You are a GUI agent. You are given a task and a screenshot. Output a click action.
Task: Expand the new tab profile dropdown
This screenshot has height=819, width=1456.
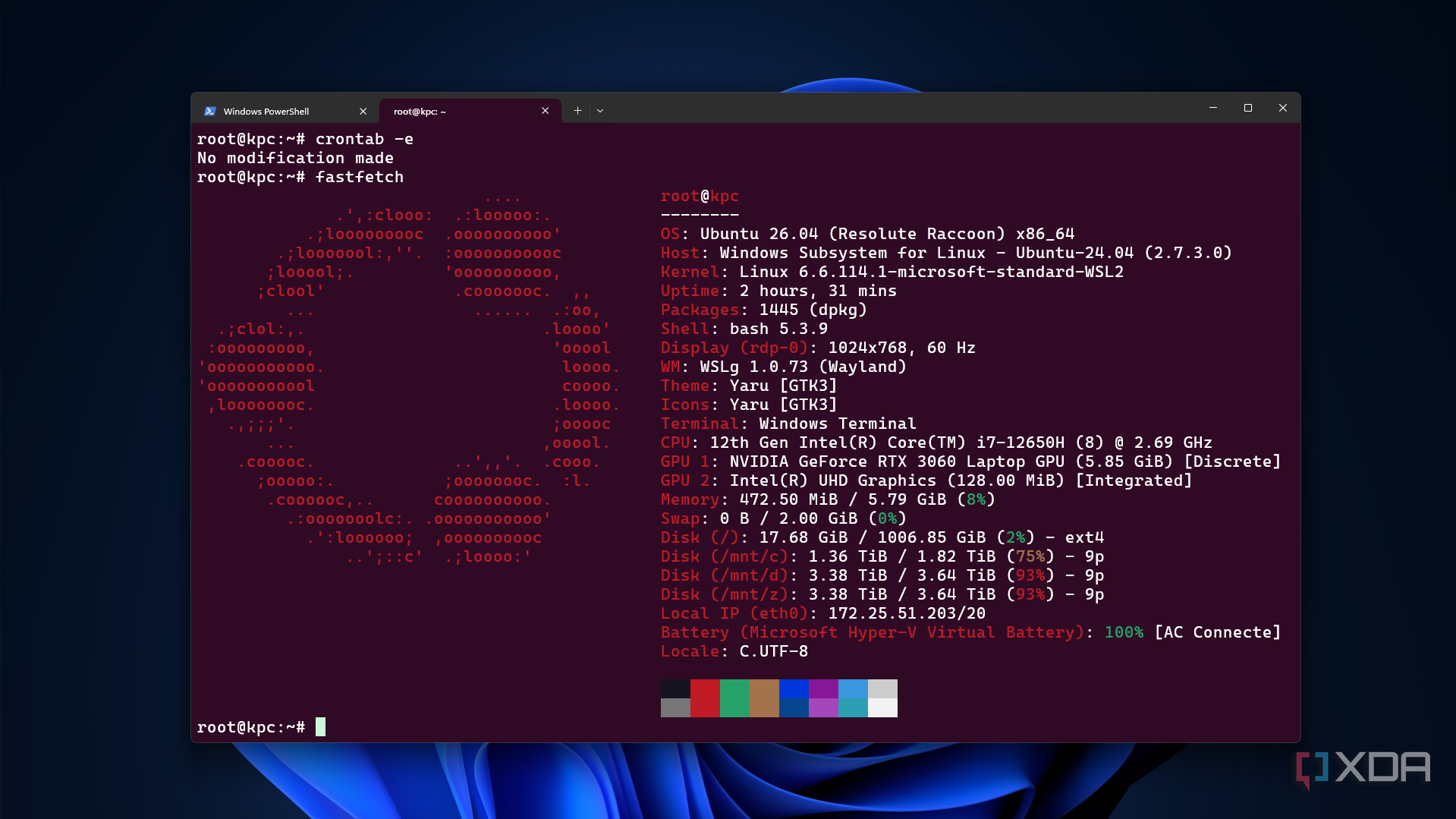[600, 111]
